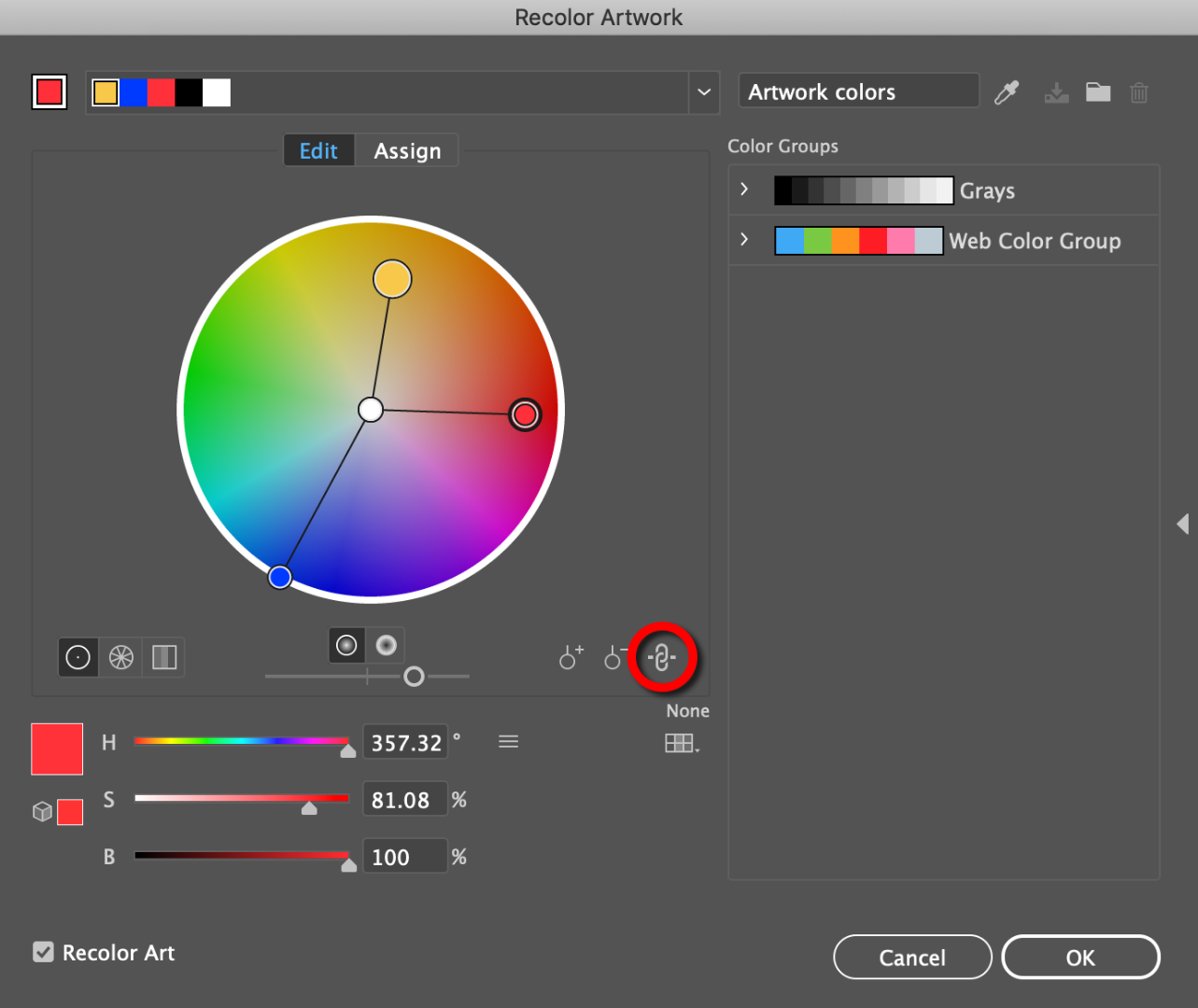Switch to the color bars display

tap(163, 657)
